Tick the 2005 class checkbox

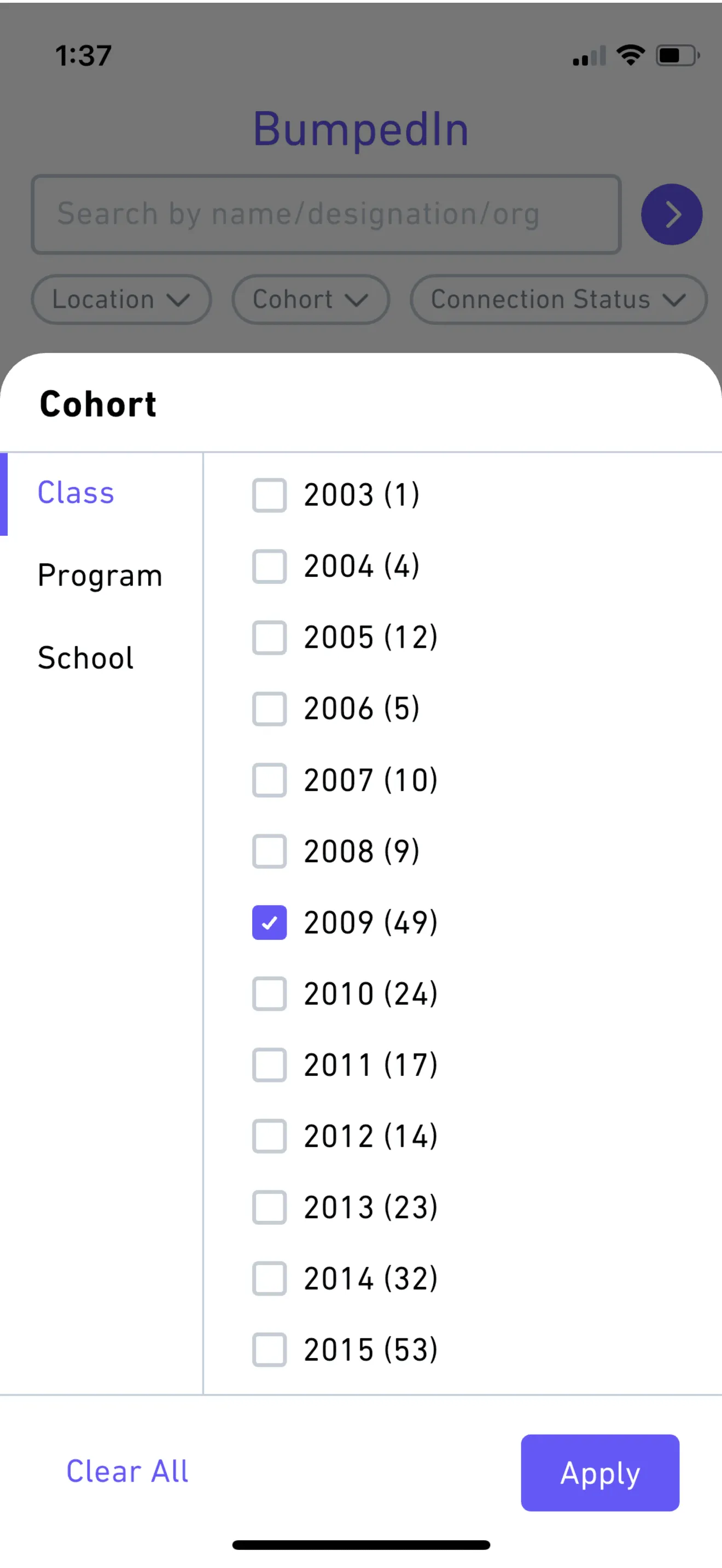[269, 637]
